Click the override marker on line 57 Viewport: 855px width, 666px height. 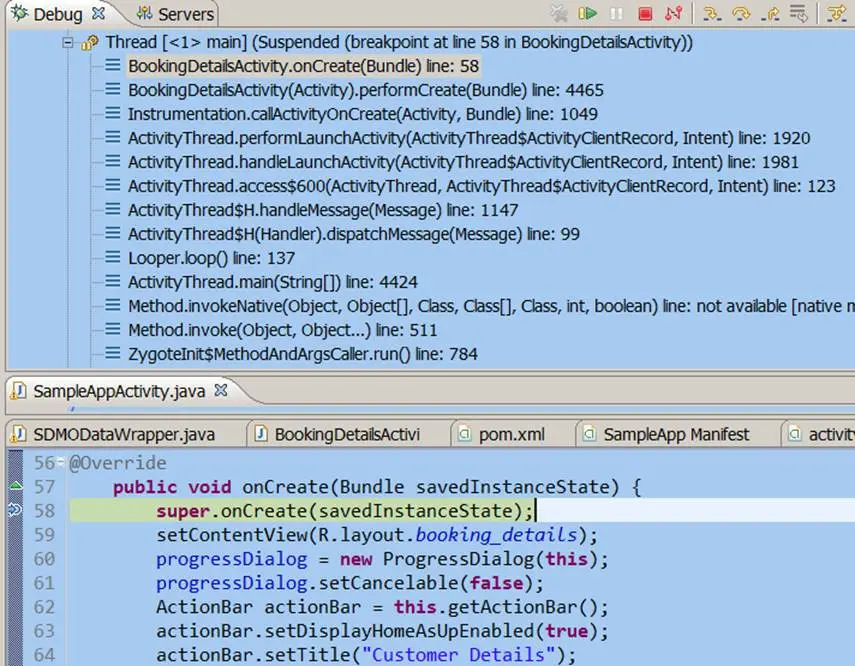(16, 486)
